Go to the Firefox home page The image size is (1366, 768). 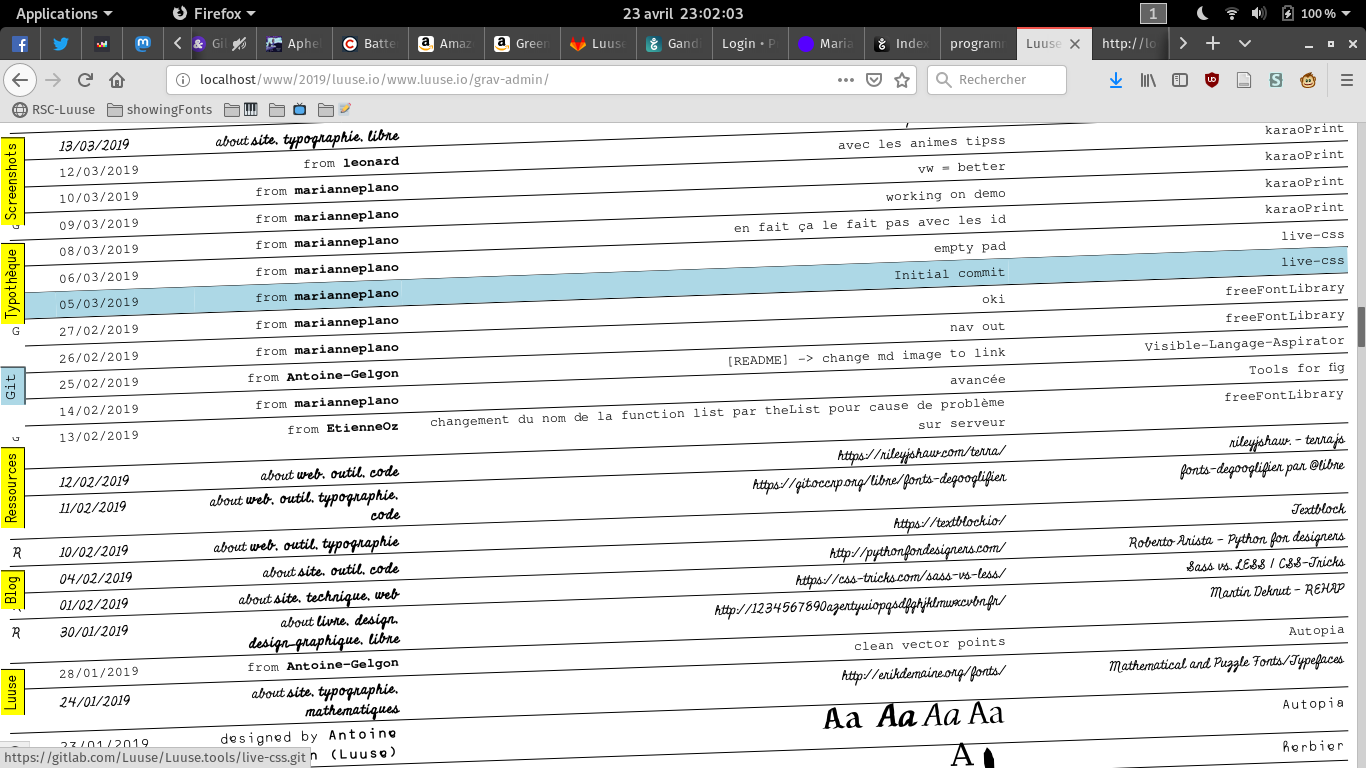(117, 80)
